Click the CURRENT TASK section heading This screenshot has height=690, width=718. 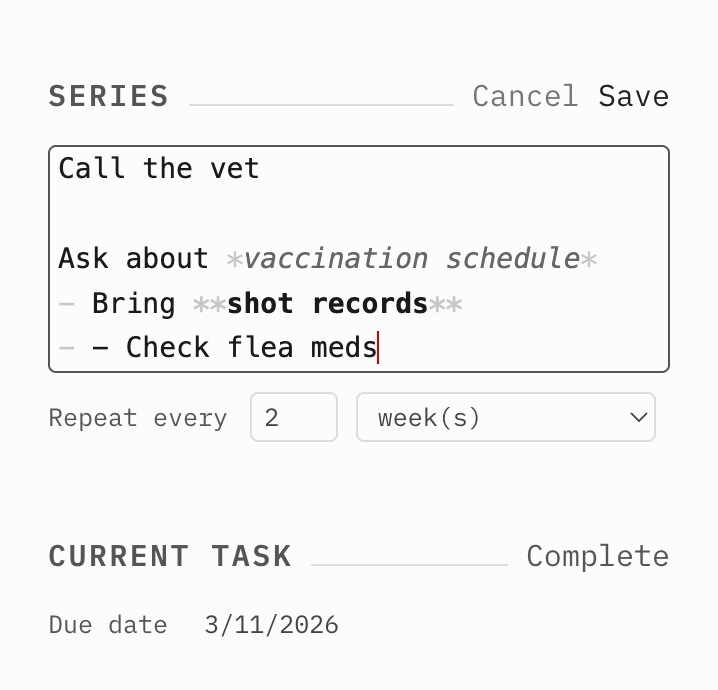click(170, 556)
